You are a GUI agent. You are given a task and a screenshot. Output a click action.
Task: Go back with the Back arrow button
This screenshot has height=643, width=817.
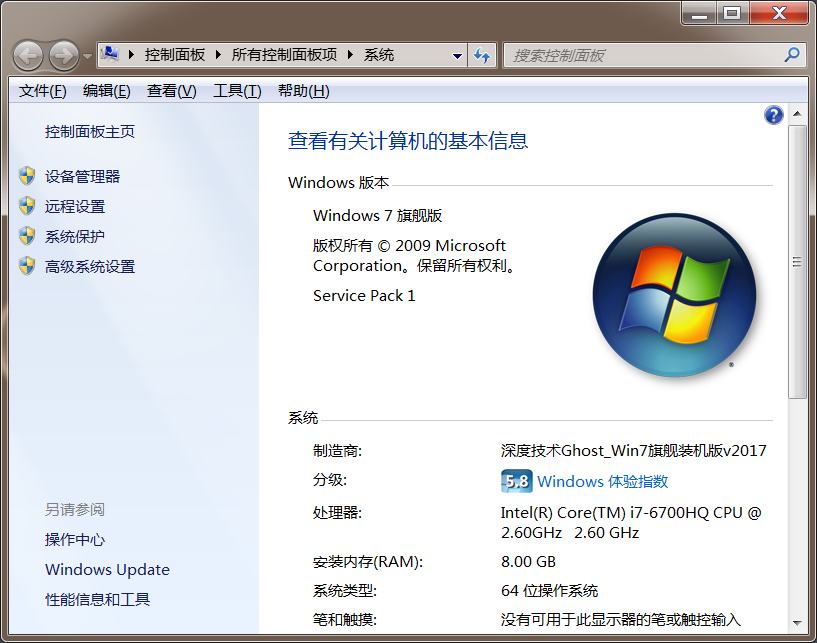tap(28, 55)
